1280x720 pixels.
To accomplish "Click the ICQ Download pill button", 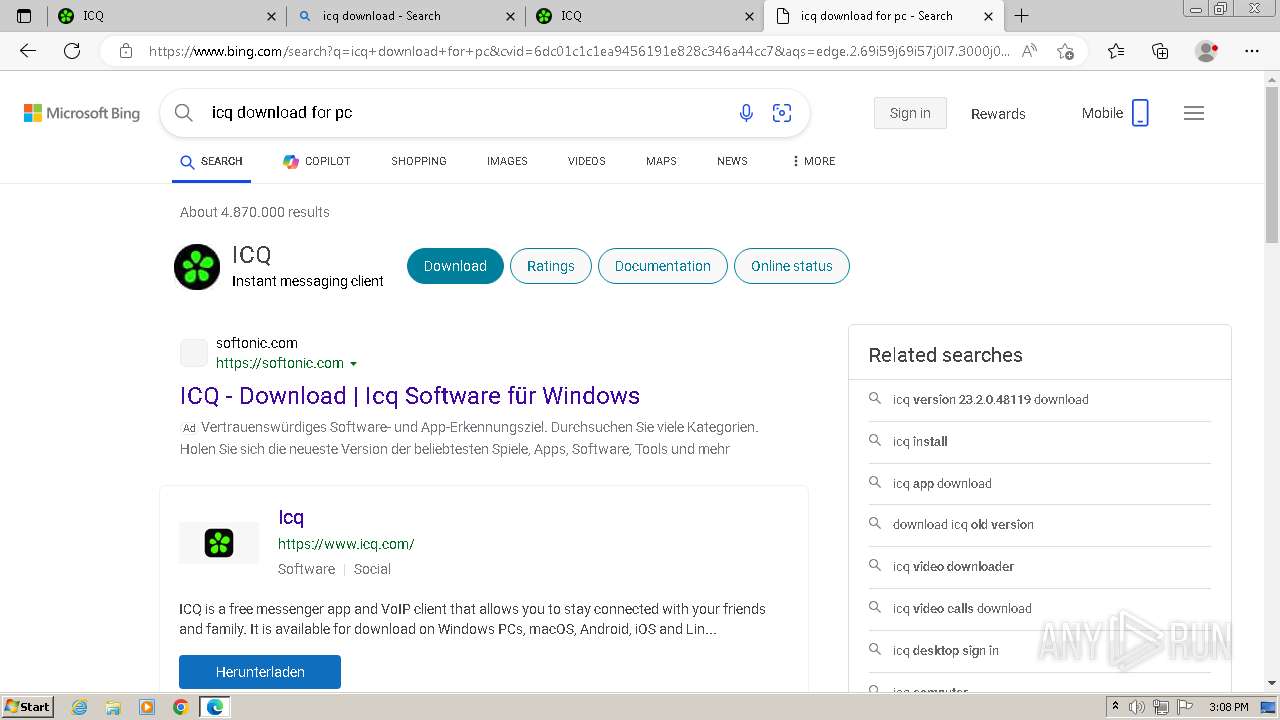I will point(455,266).
